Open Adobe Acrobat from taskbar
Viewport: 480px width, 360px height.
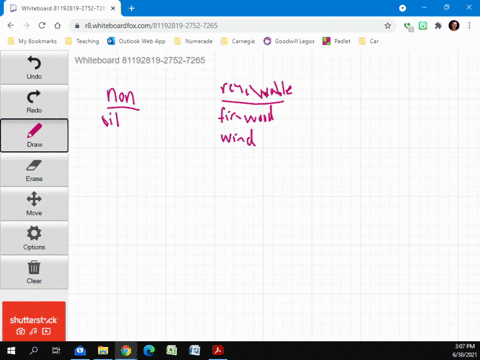click(218, 351)
